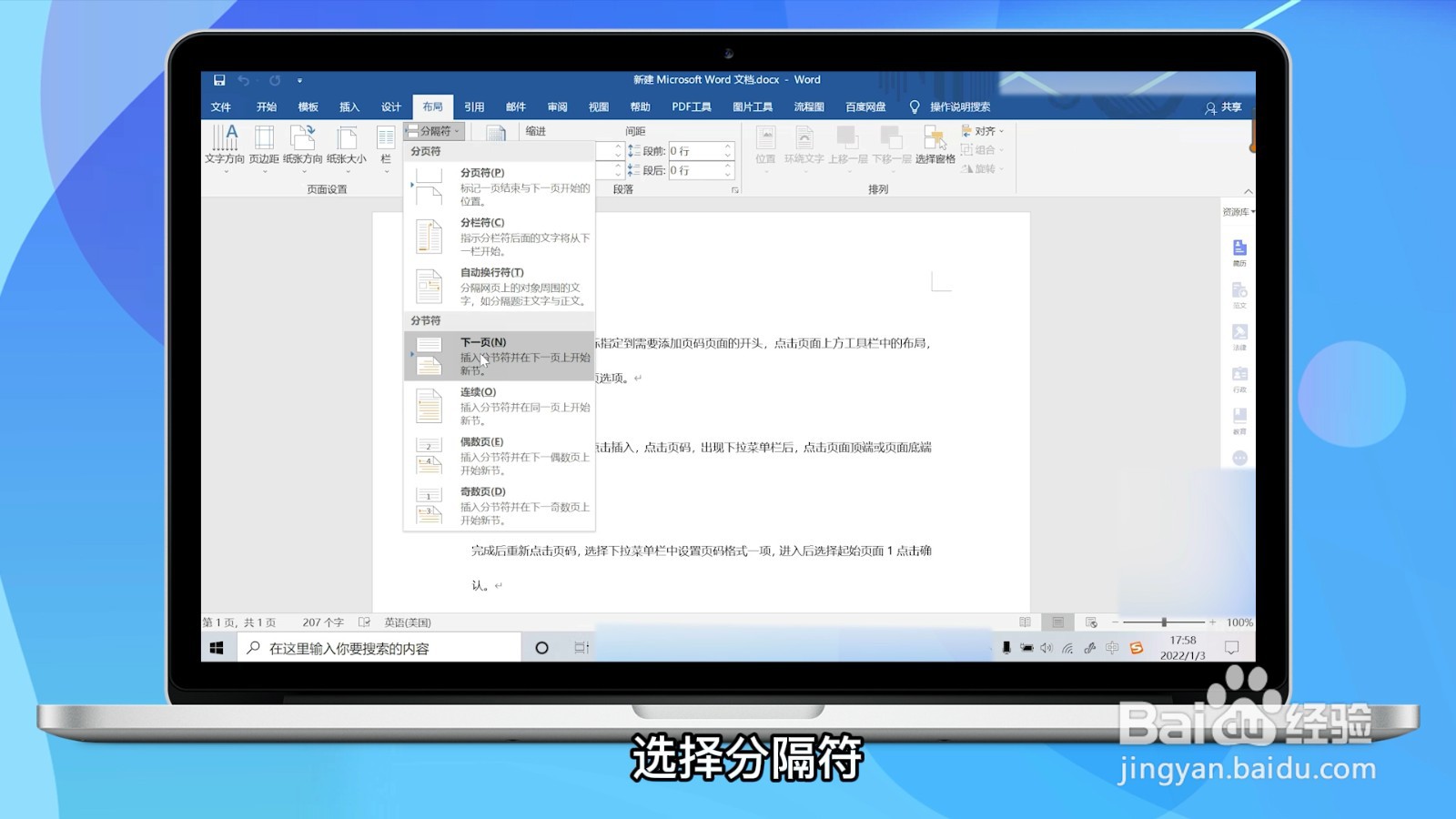The height and width of the screenshot is (819, 1456).
Task: Open the 设计 ribbon tab
Action: [391, 106]
